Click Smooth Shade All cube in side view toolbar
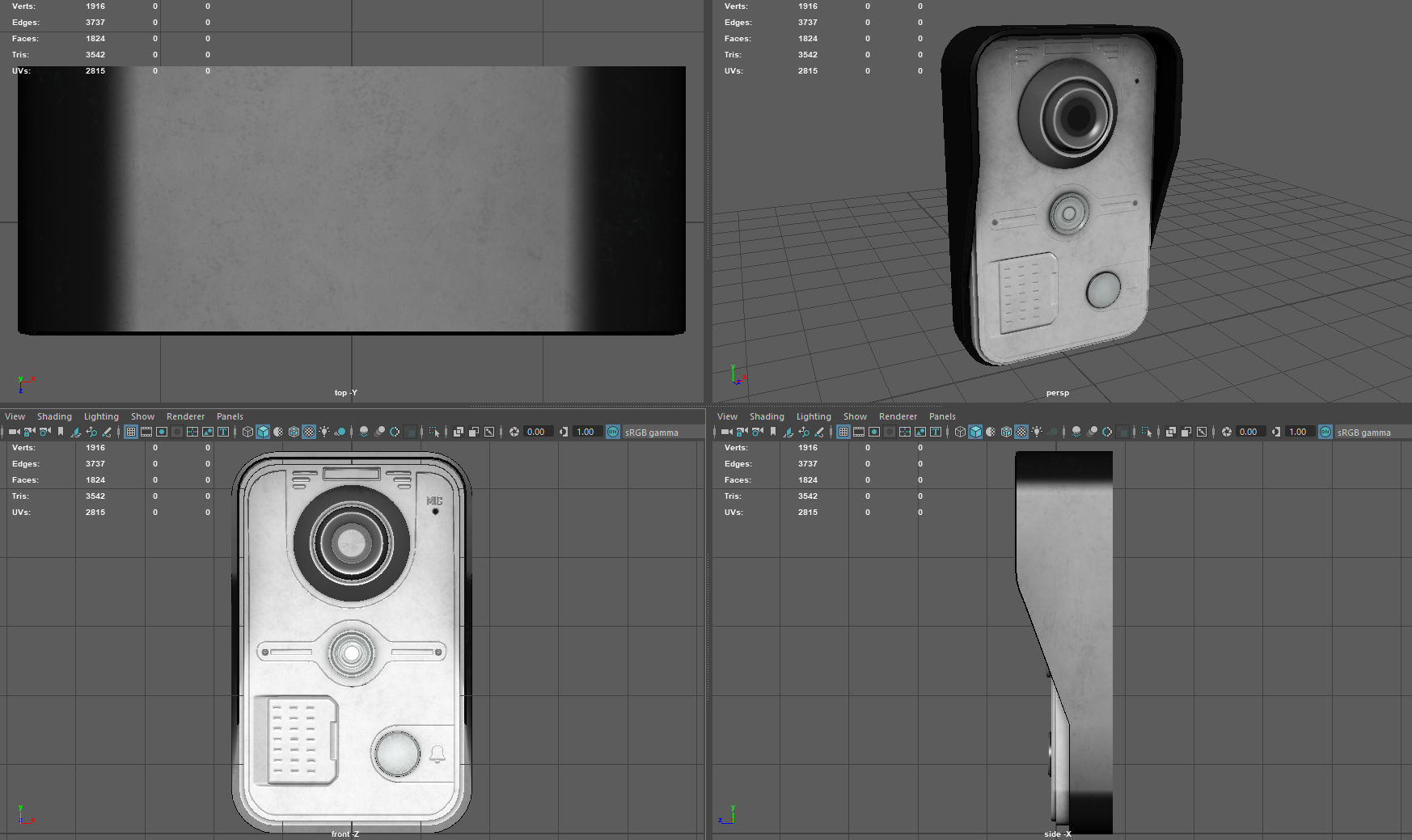Image resolution: width=1412 pixels, height=840 pixels. click(x=975, y=432)
